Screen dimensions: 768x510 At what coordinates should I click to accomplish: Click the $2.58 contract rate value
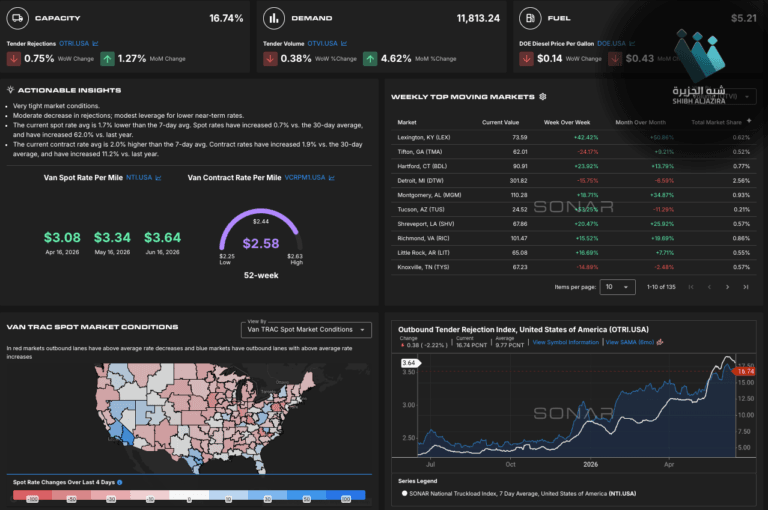click(x=261, y=243)
